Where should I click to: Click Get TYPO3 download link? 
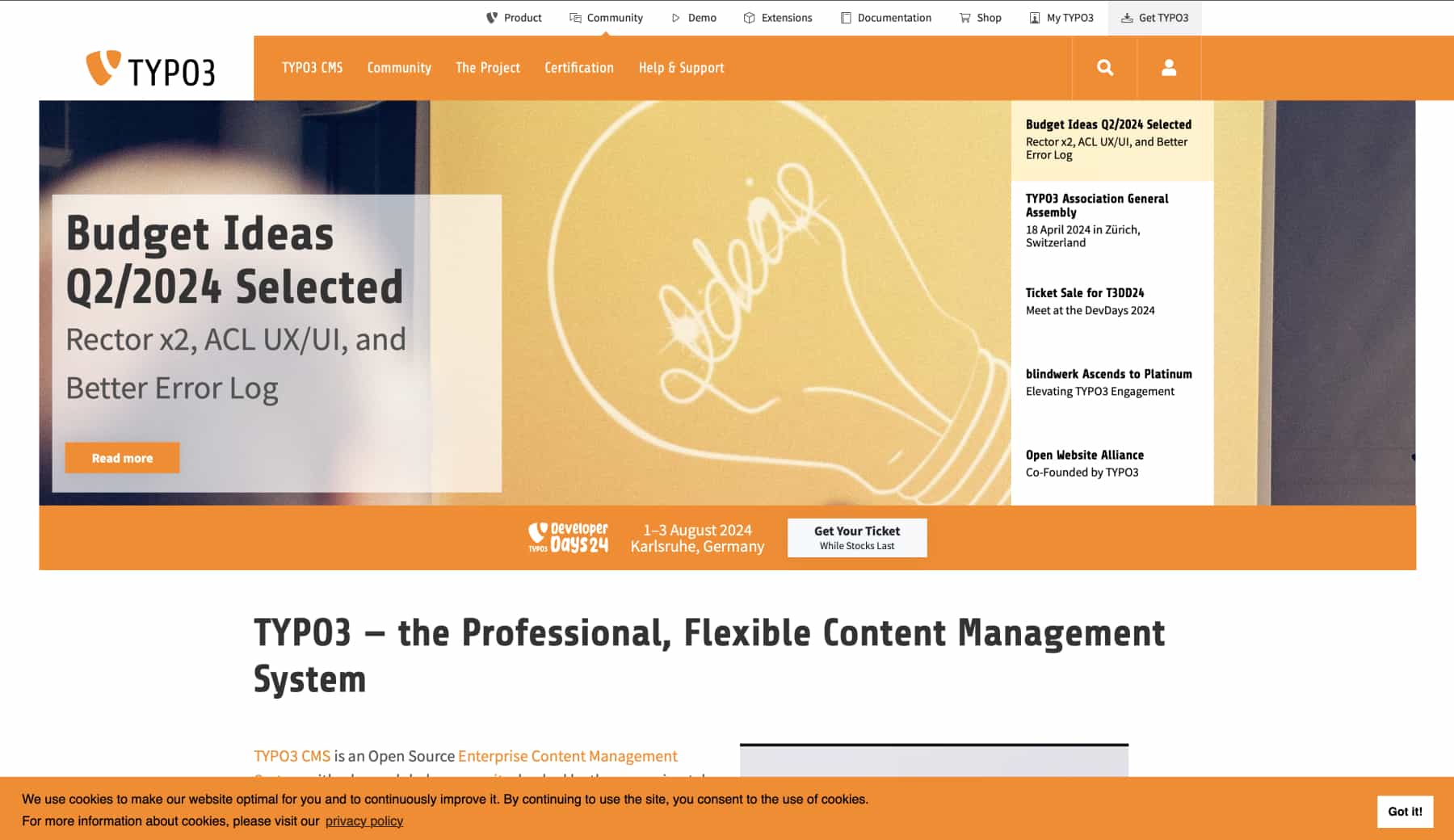pos(1154,18)
